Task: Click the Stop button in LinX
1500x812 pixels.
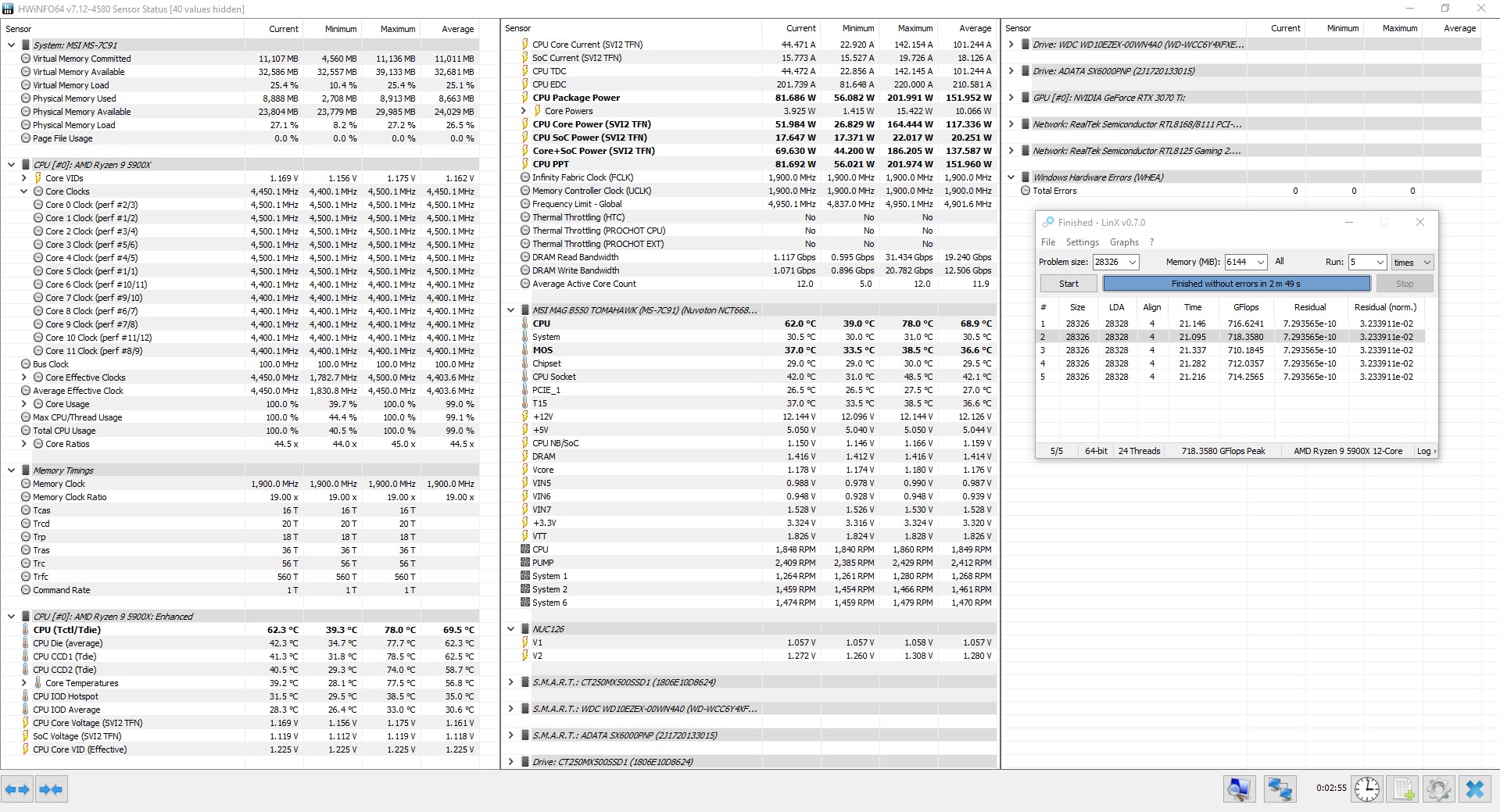Action: [x=1404, y=284]
